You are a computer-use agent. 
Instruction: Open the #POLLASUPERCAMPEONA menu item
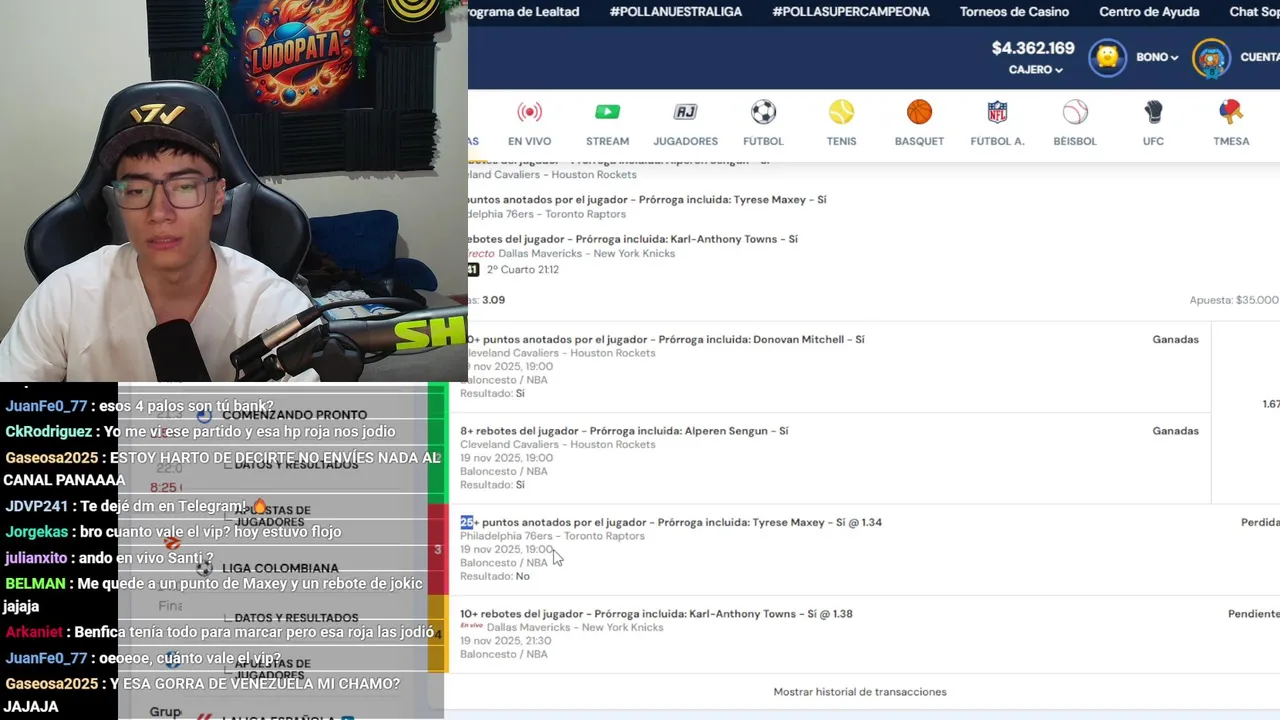pos(851,12)
